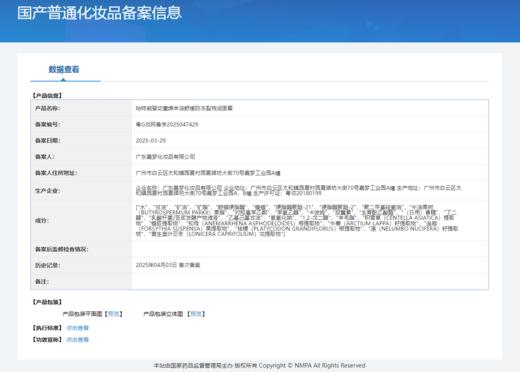Click the 备注 row label
This screenshot has width=520, height=372.
[42, 282]
